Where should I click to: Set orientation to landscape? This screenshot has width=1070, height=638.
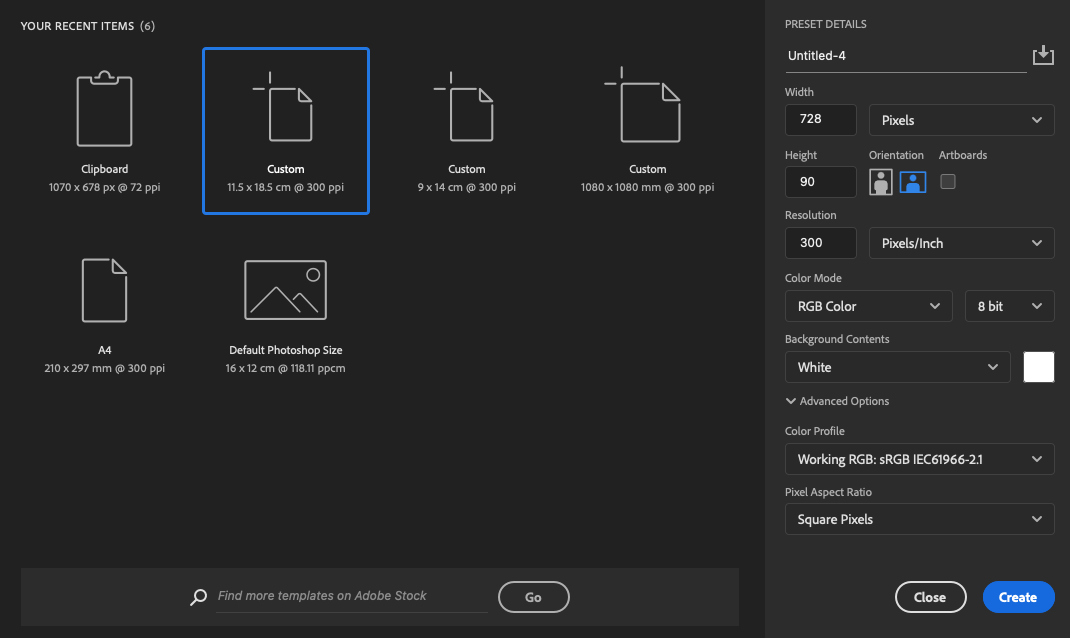(913, 182)
